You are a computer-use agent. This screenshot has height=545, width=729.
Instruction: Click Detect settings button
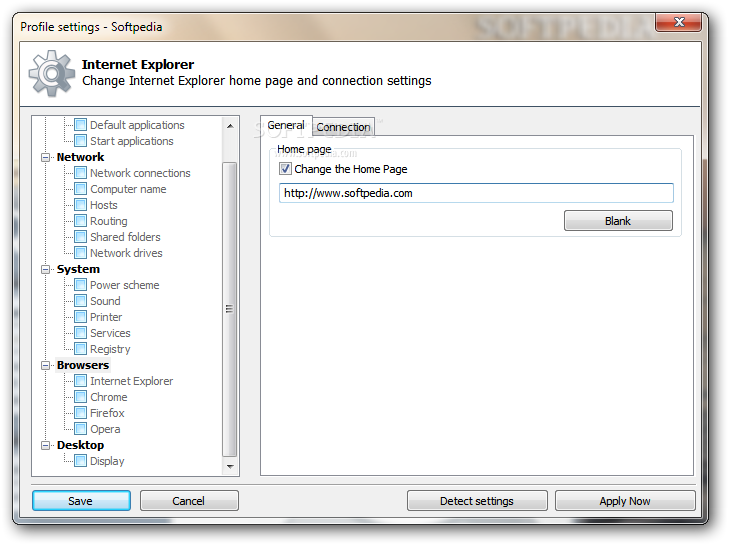point(477,501)
